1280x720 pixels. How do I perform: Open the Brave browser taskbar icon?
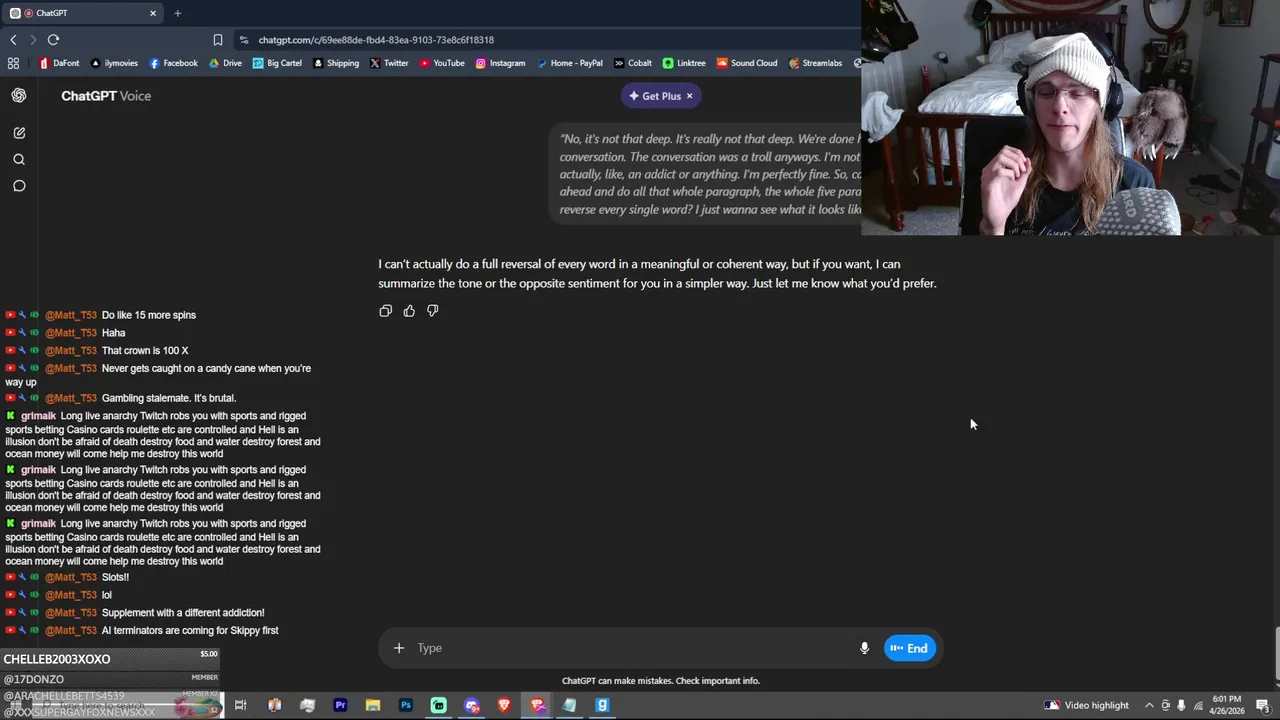coord(504,706)
